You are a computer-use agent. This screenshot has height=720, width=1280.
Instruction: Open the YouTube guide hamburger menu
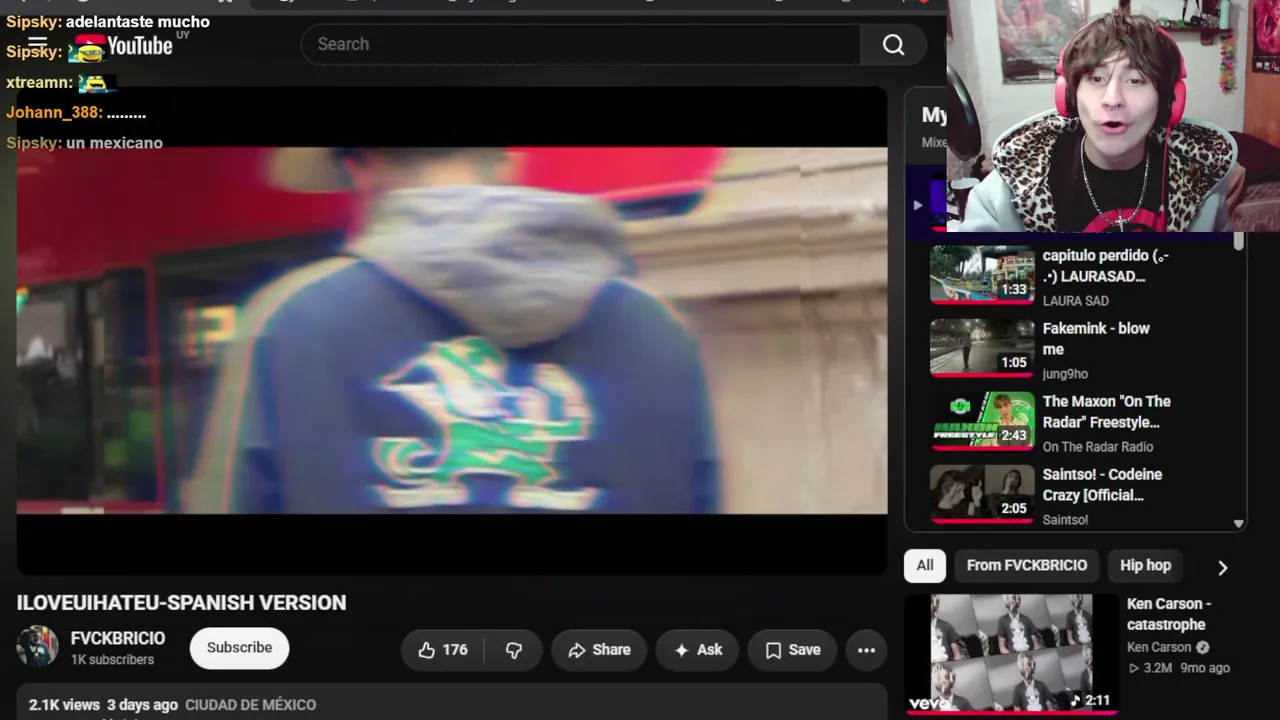[x=38, y=44]
